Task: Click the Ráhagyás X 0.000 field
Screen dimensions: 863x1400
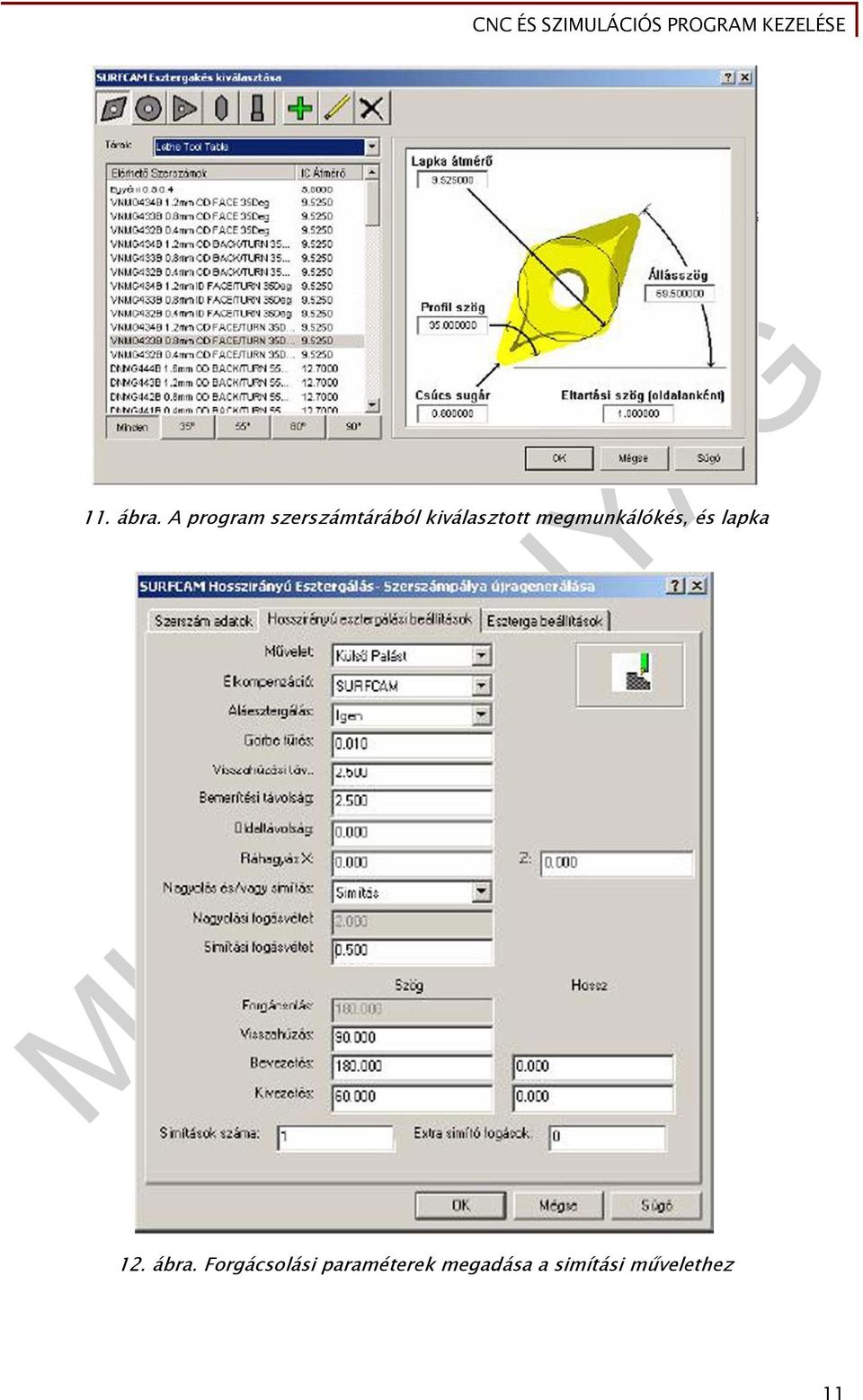Action: click(412, 863)
